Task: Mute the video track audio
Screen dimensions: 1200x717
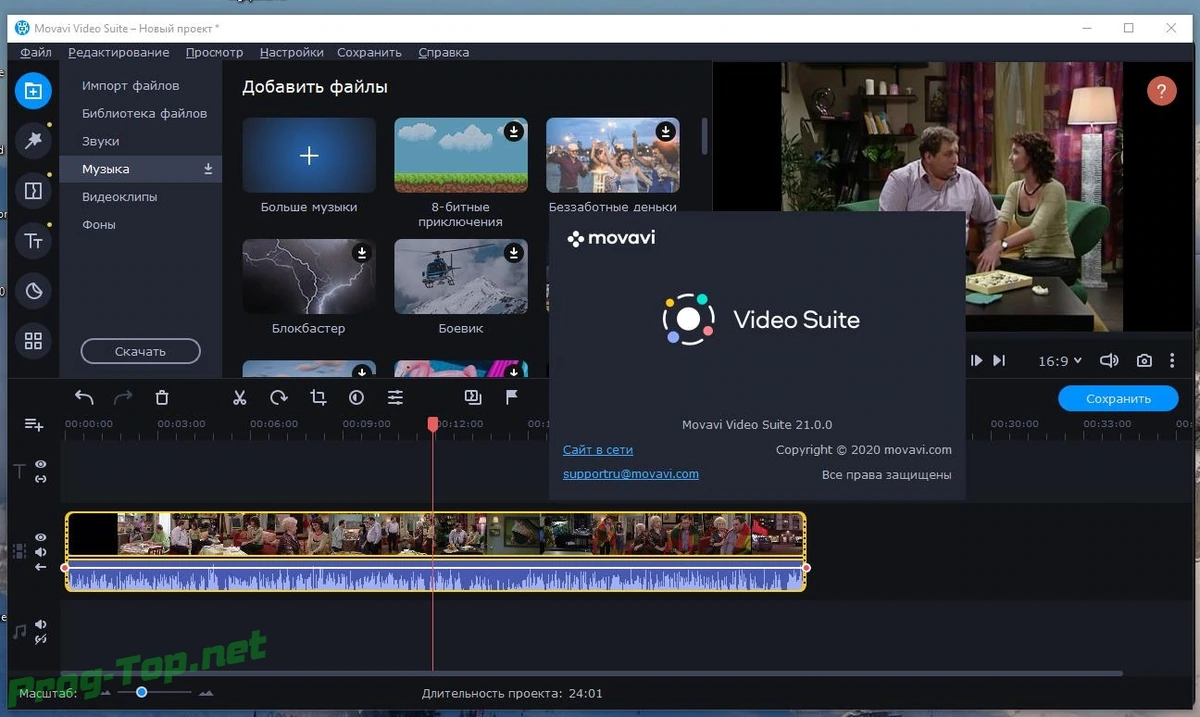Action: point(41,552)
